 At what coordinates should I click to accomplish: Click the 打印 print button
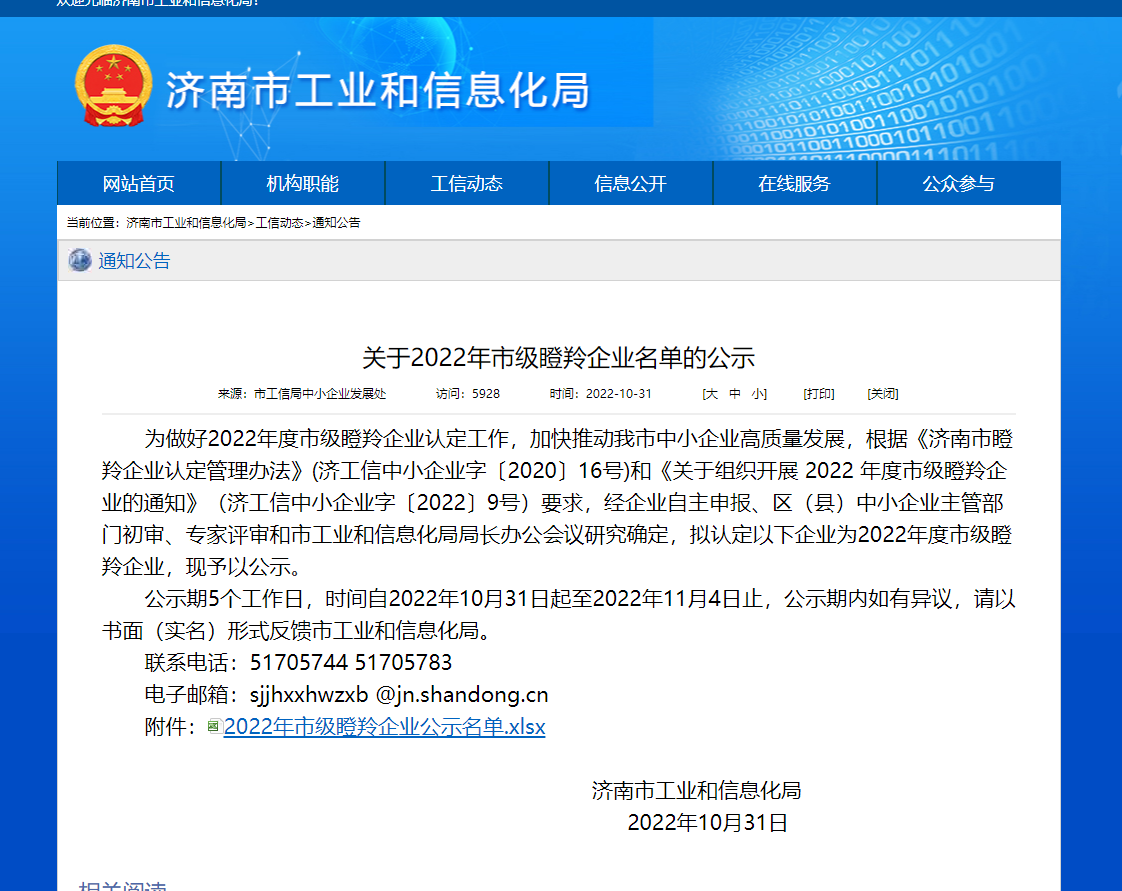pyautogui.click(x=819, y=394)
